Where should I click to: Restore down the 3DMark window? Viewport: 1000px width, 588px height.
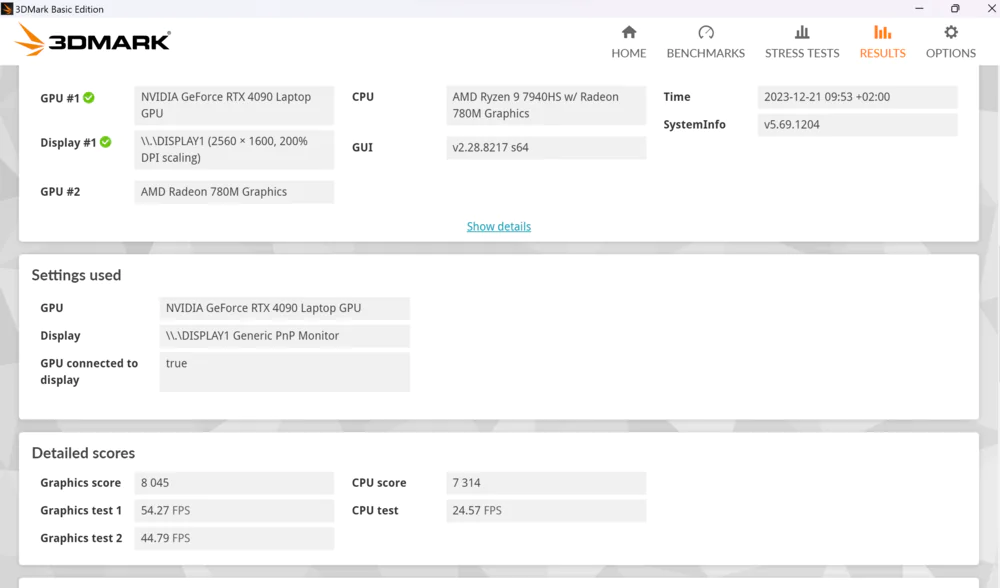tap(955, 8)
